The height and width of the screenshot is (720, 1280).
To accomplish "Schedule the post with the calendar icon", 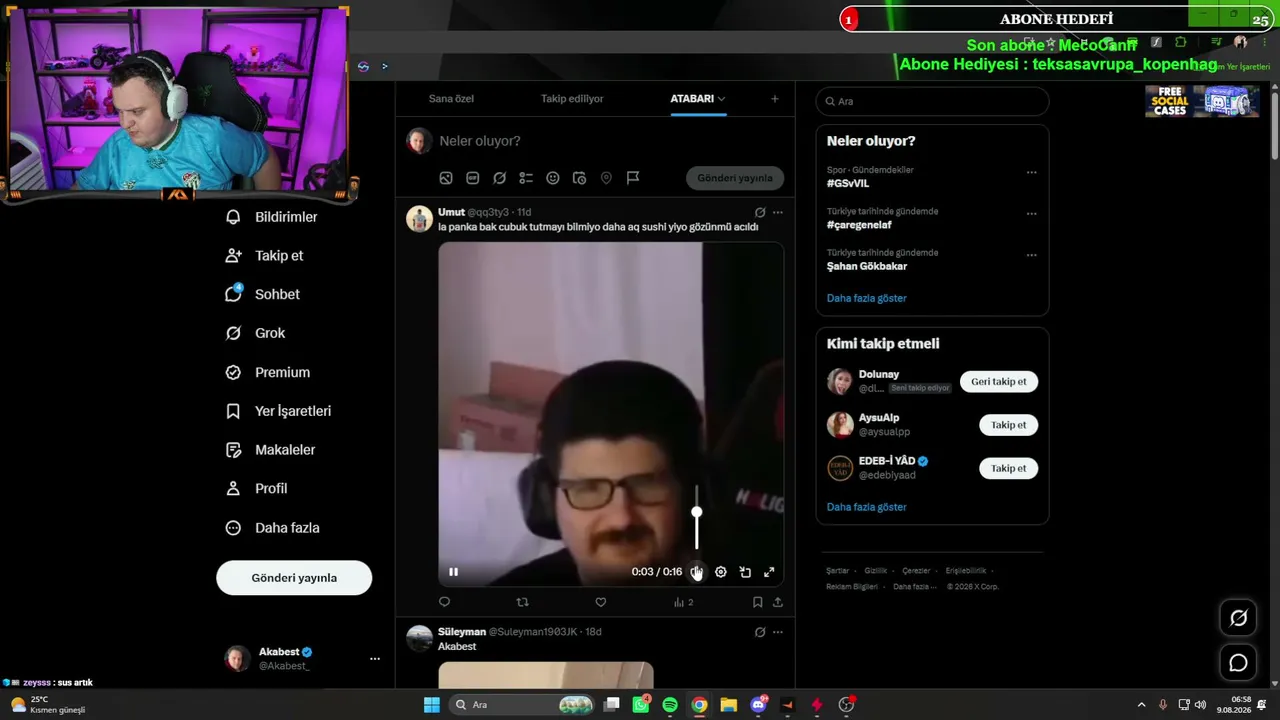I will [579, 178].
